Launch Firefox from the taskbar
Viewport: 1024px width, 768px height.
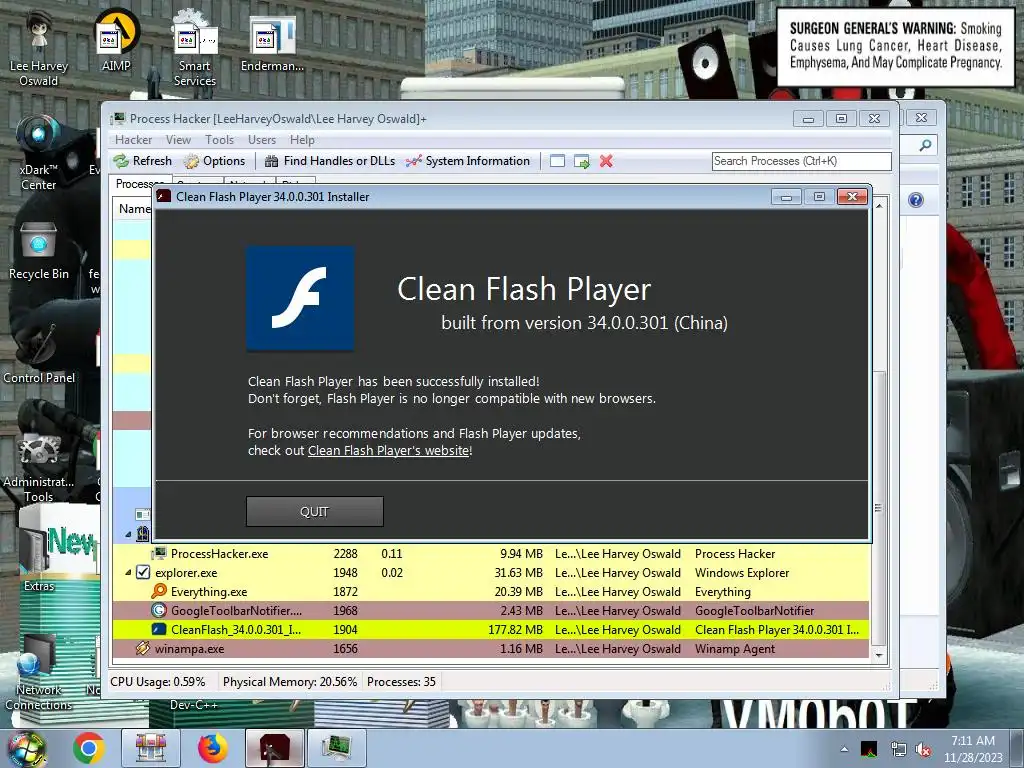212,748
